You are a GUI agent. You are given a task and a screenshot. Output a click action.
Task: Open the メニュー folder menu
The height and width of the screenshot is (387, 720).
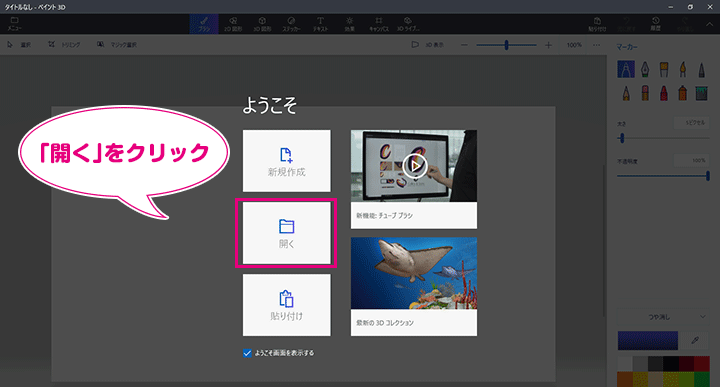click(x=14, y=24)
